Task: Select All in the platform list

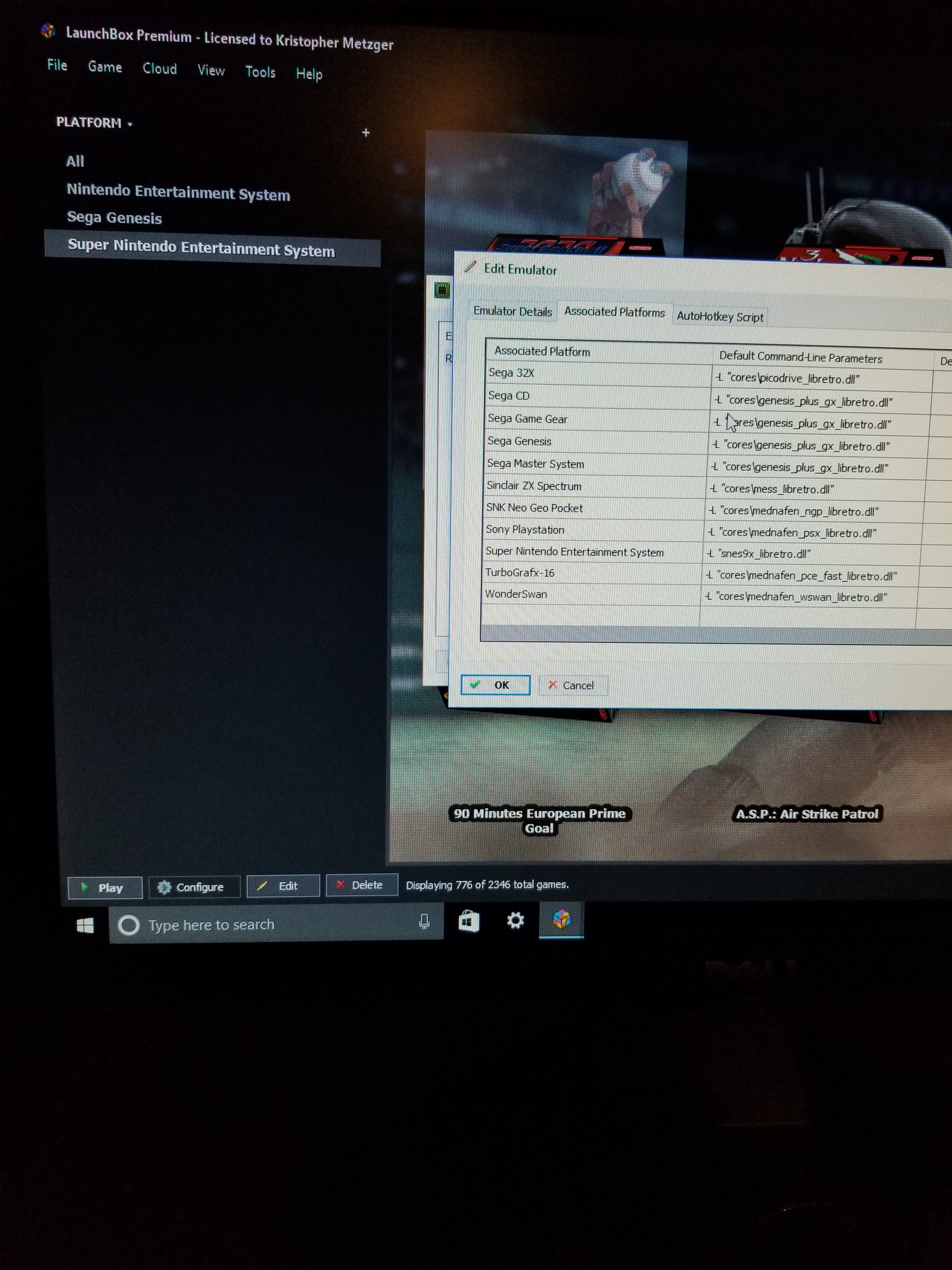Action: pos(75,161)
